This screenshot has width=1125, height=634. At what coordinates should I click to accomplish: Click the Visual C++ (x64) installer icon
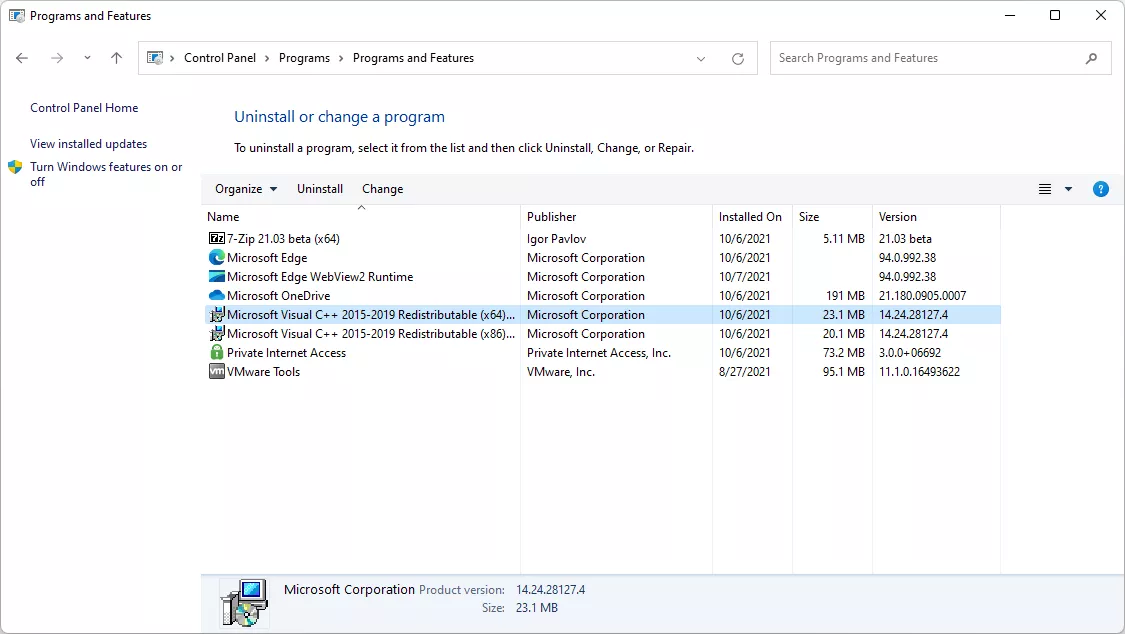[x=217, y=315]
